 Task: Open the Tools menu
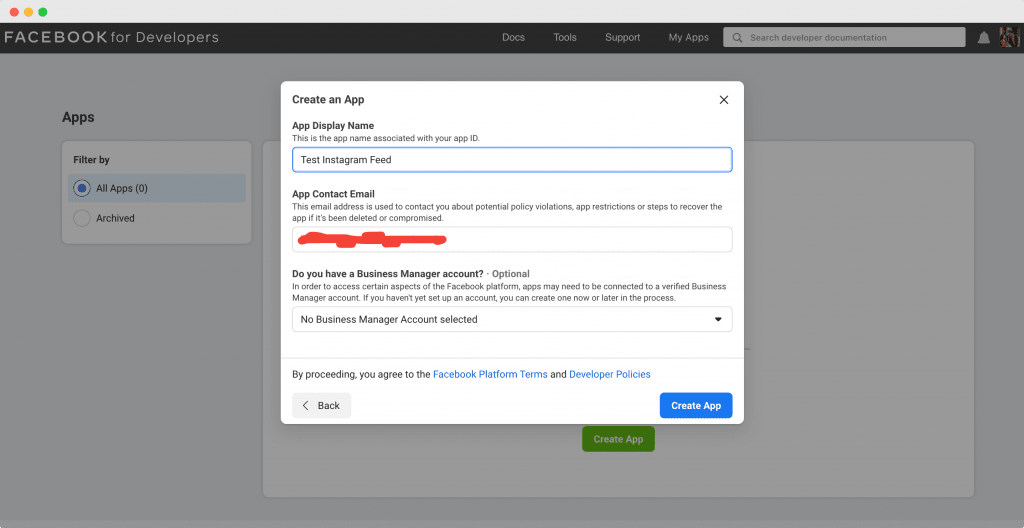pyautogui.click(x=565, y=37)
